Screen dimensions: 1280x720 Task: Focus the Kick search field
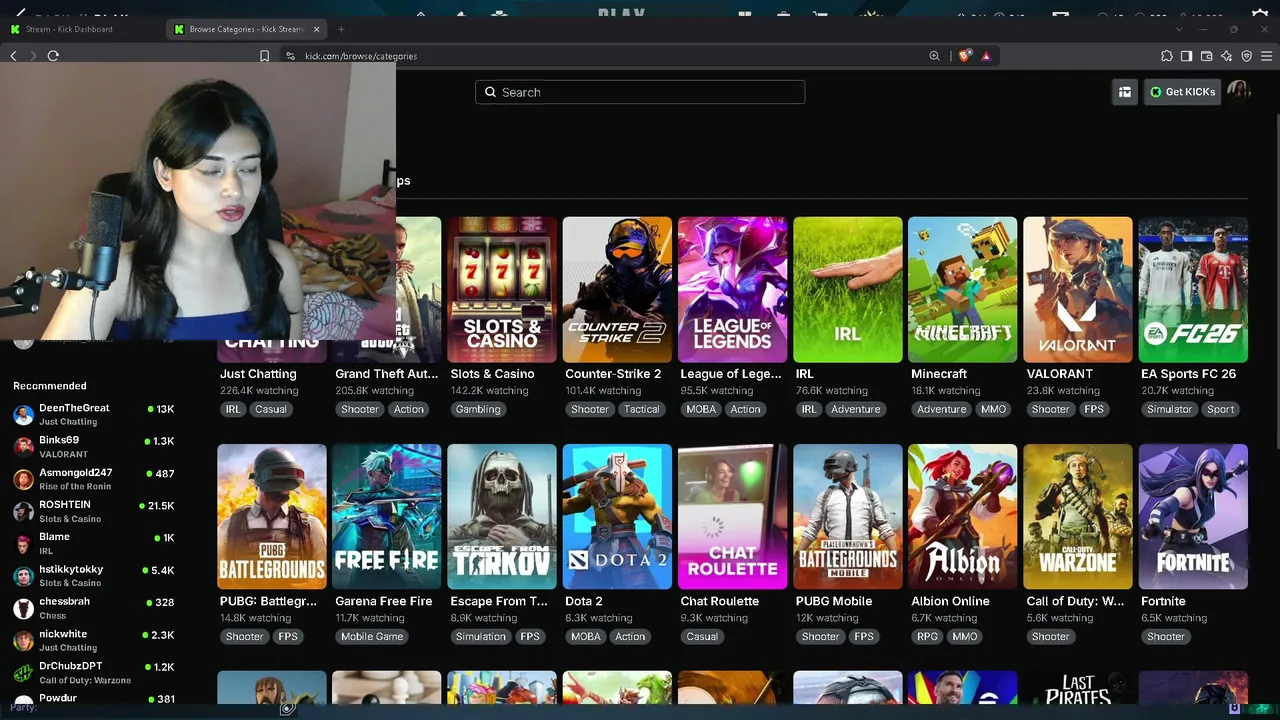tap(640, 92)
